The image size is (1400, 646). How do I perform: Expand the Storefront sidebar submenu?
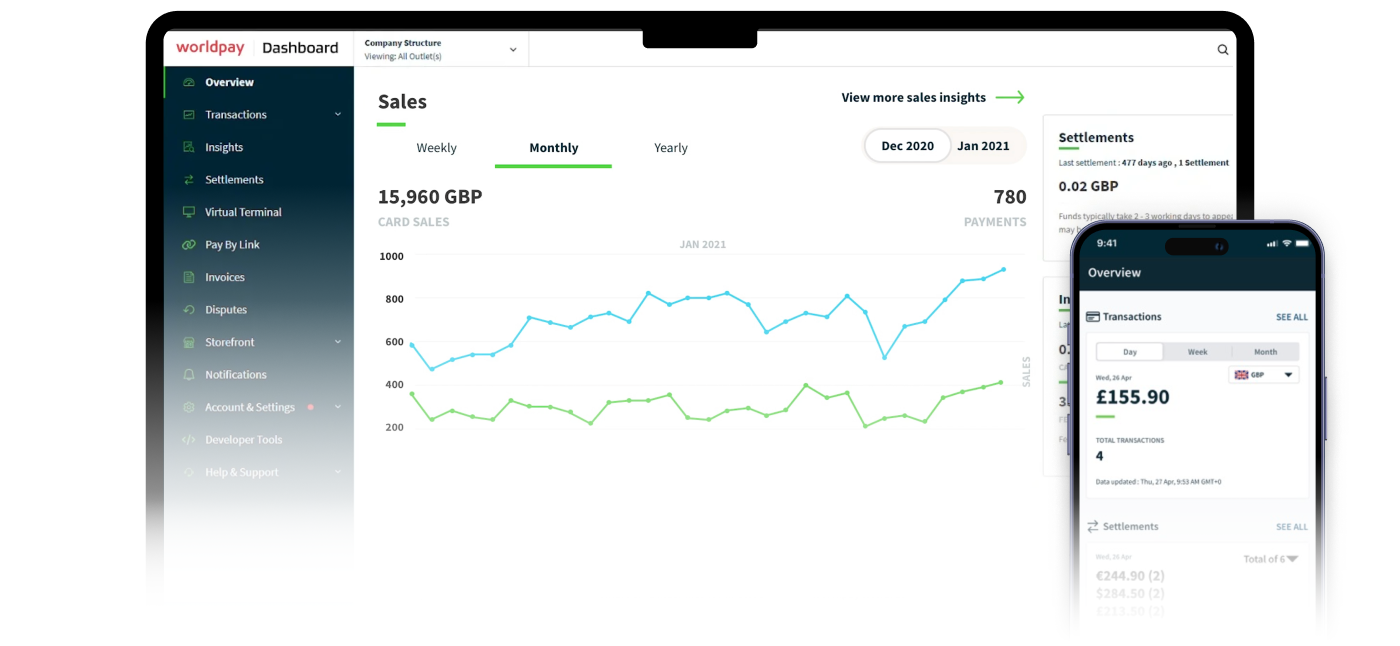tap(338, 342)
